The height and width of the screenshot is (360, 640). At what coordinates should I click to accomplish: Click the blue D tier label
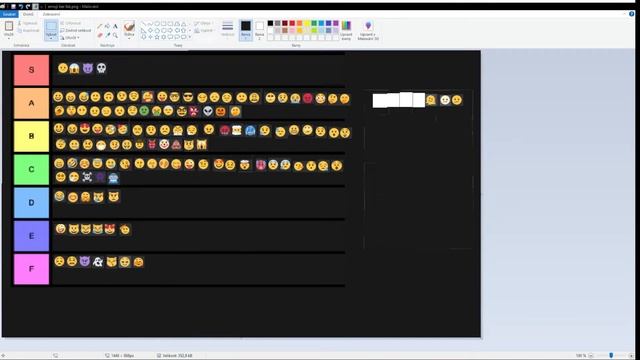coord(31,202)
